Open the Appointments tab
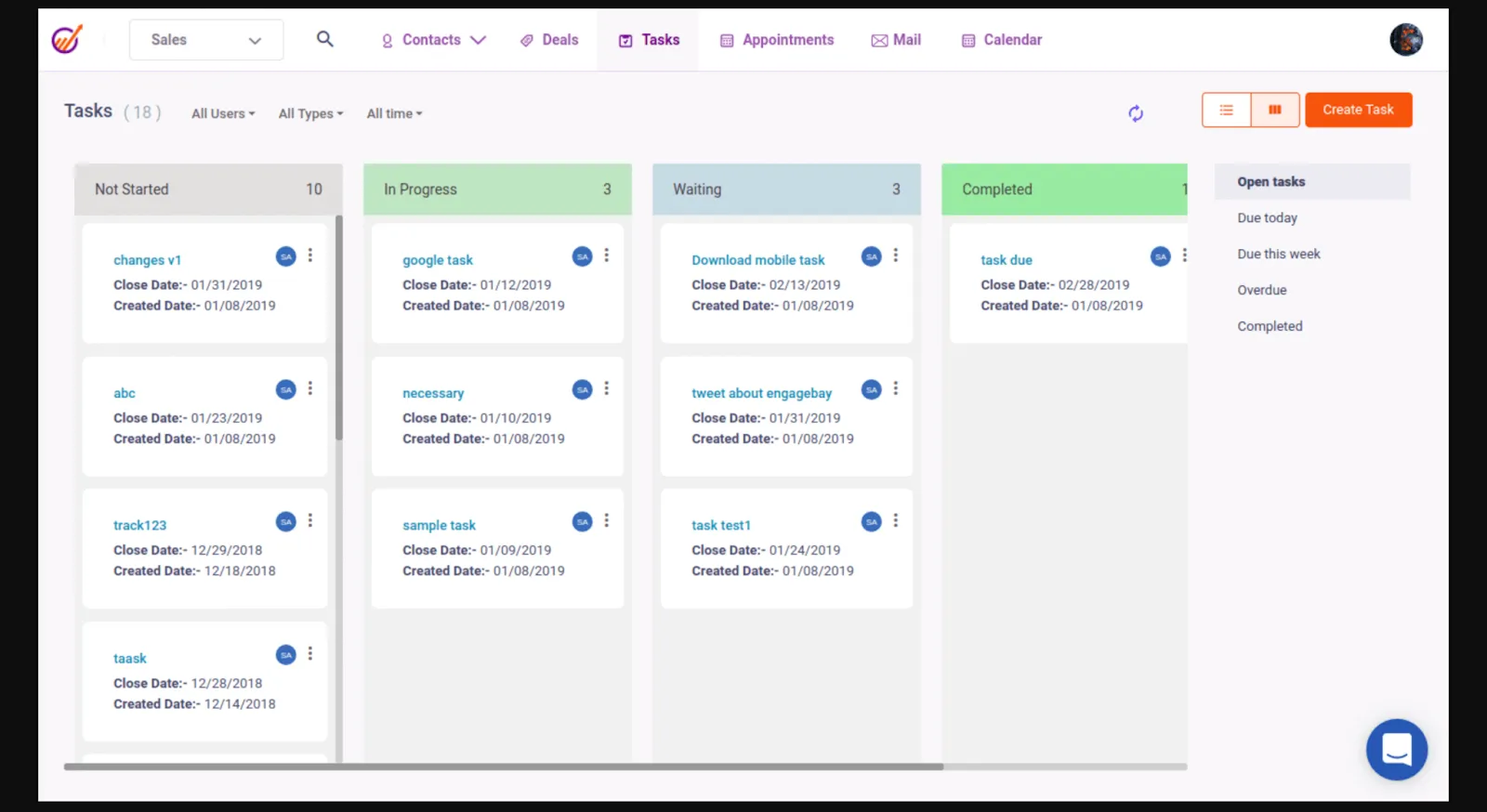 click(x=778, y=40)
